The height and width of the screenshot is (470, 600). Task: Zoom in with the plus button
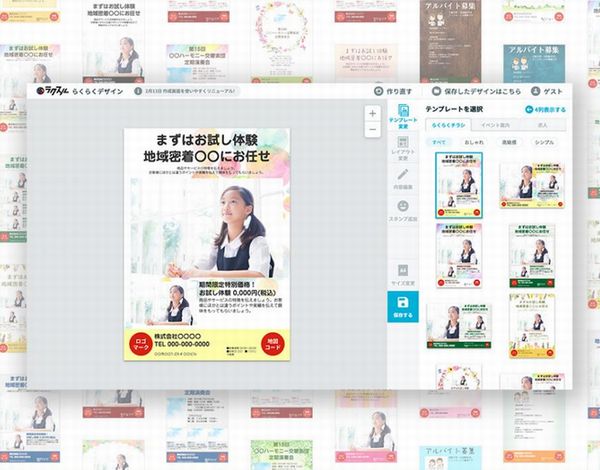(373, 114)
